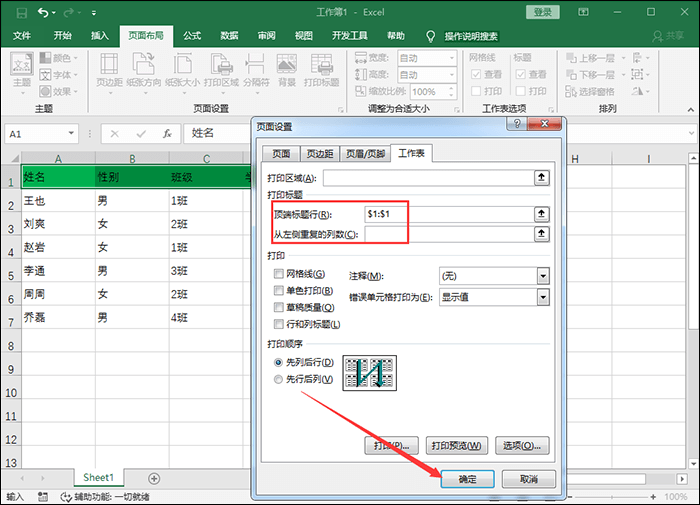Click the Options (选项) button
The image size is (700, 505).
522,446
